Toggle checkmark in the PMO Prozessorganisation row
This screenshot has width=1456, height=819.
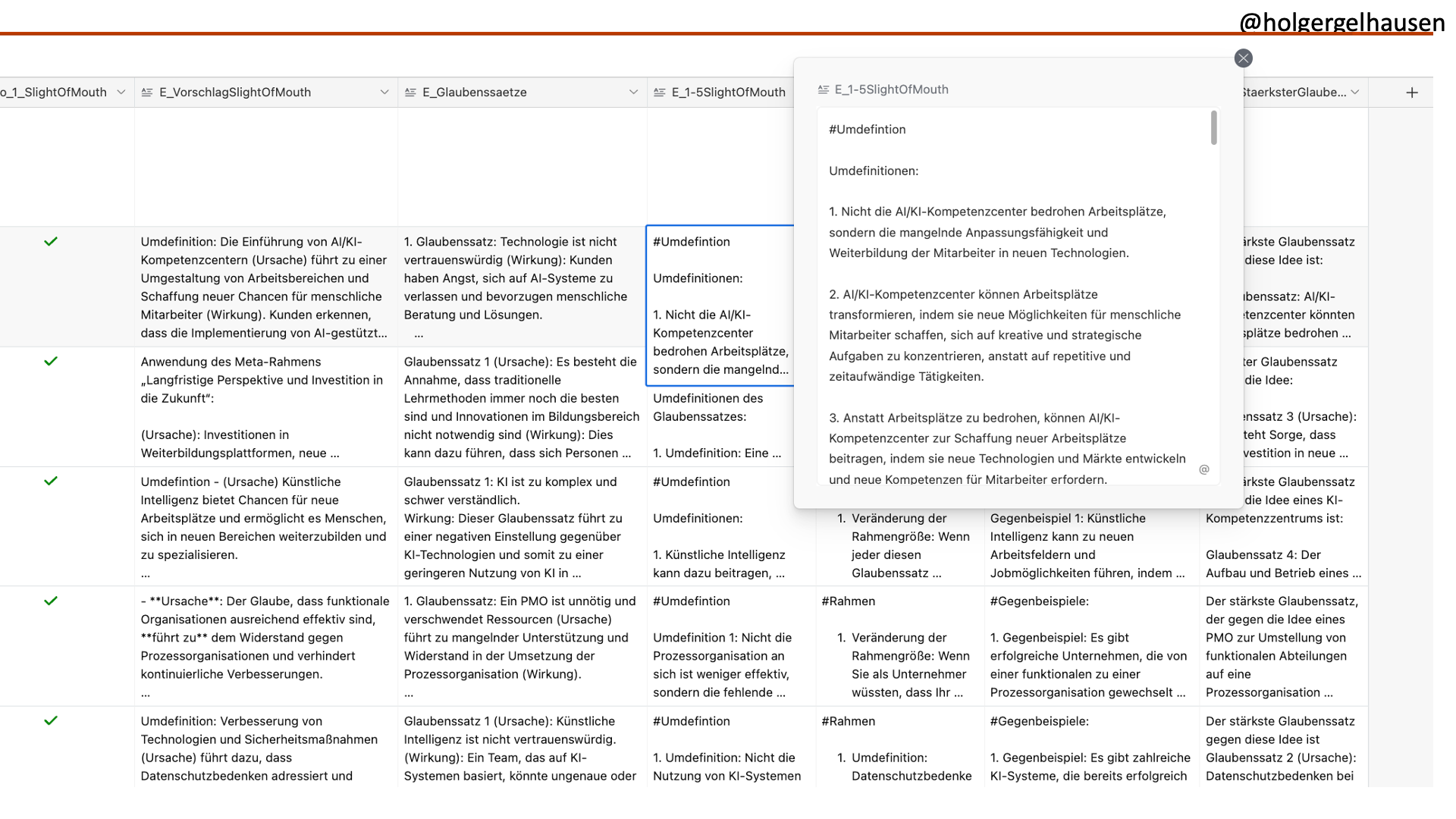click(x=51, y=601)
